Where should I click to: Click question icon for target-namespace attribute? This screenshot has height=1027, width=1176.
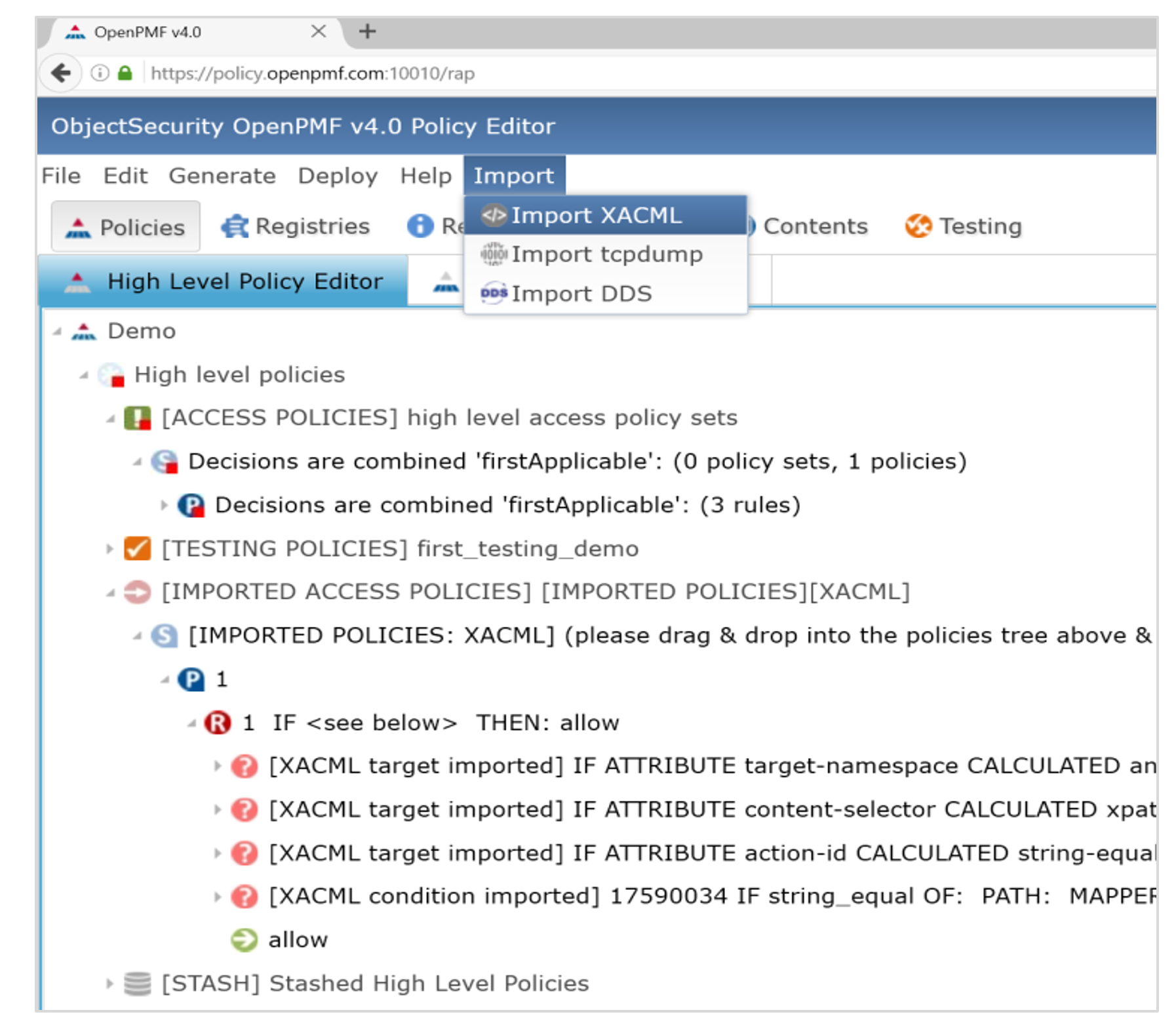point(245,766)
